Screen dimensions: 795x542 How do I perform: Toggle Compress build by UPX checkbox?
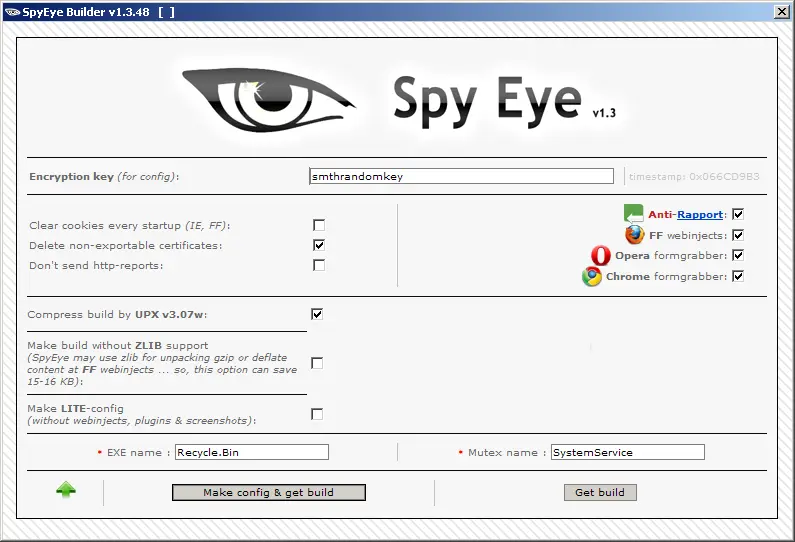pyautogui.click(x=317, y=314)
